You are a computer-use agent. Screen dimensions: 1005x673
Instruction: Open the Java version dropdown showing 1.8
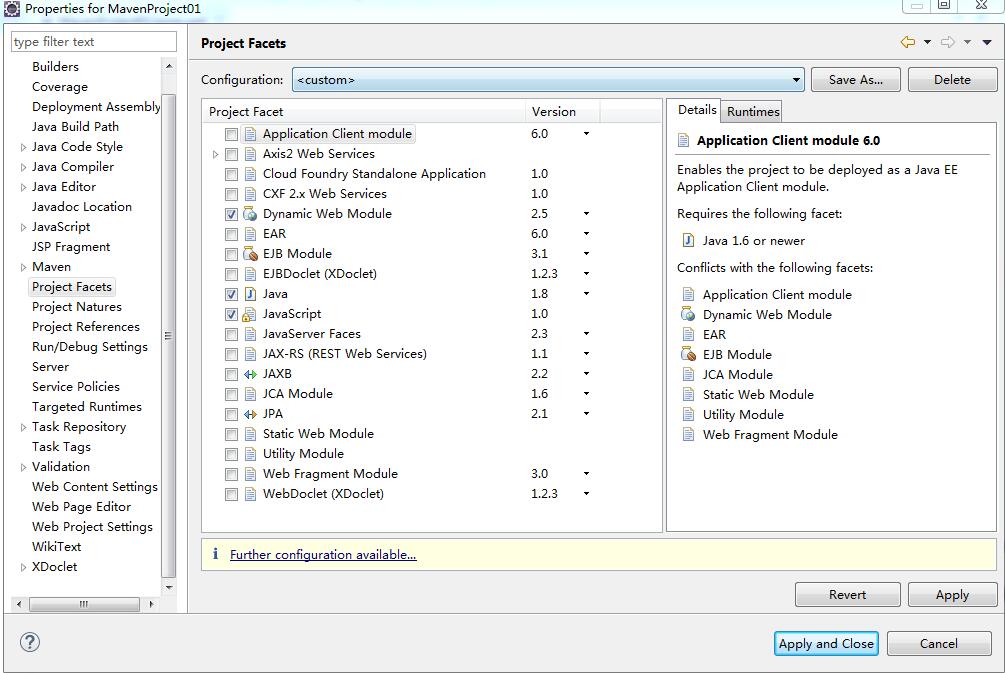586,293
